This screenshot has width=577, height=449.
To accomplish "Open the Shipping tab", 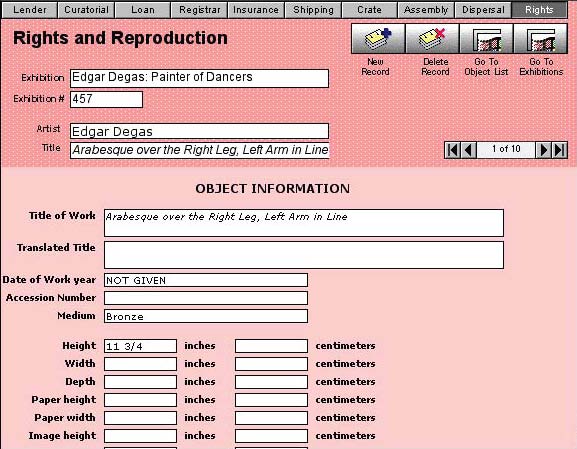I will tap(313, 10).
